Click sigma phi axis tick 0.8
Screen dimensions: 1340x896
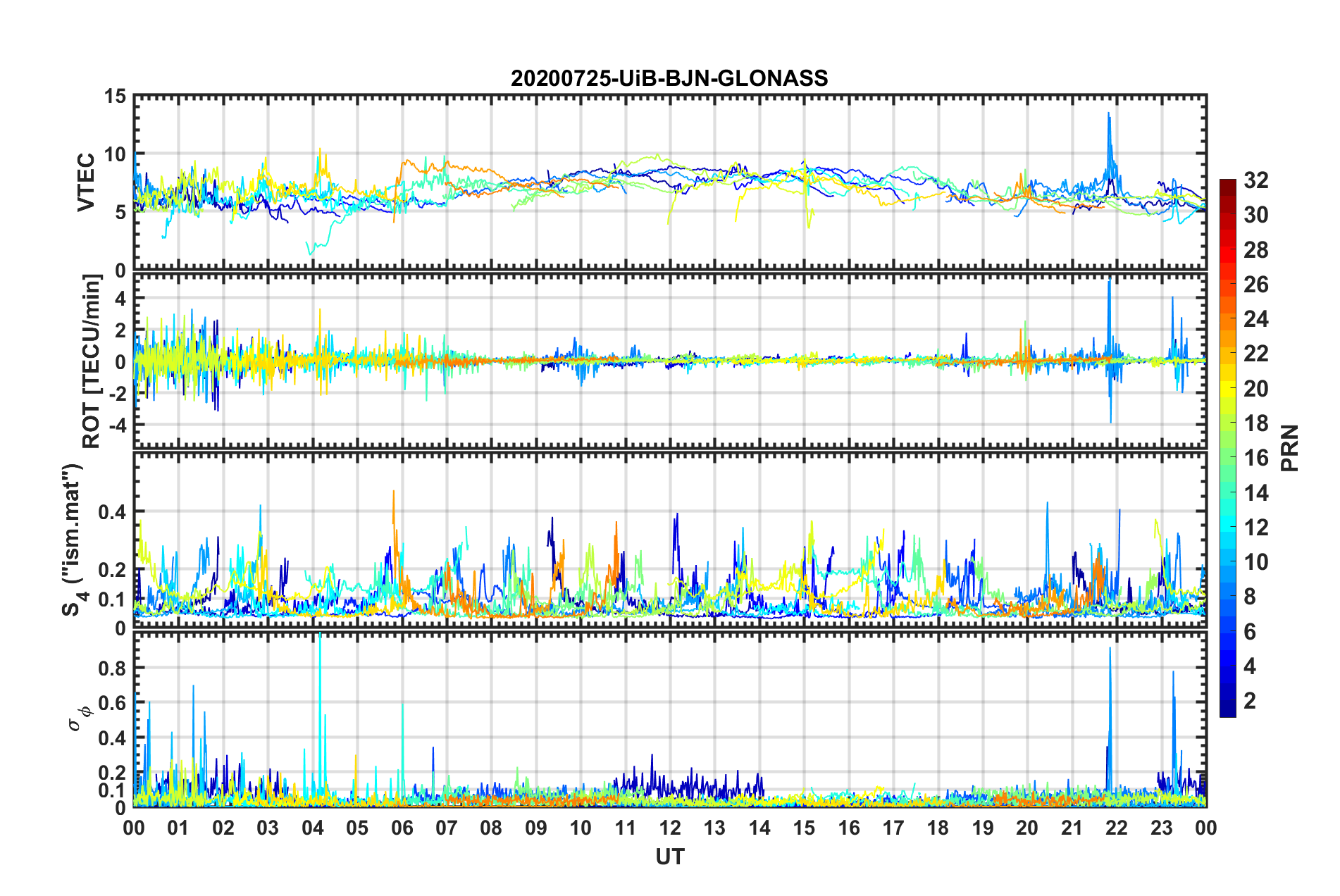pyautogui.click(x=112, y=668)
